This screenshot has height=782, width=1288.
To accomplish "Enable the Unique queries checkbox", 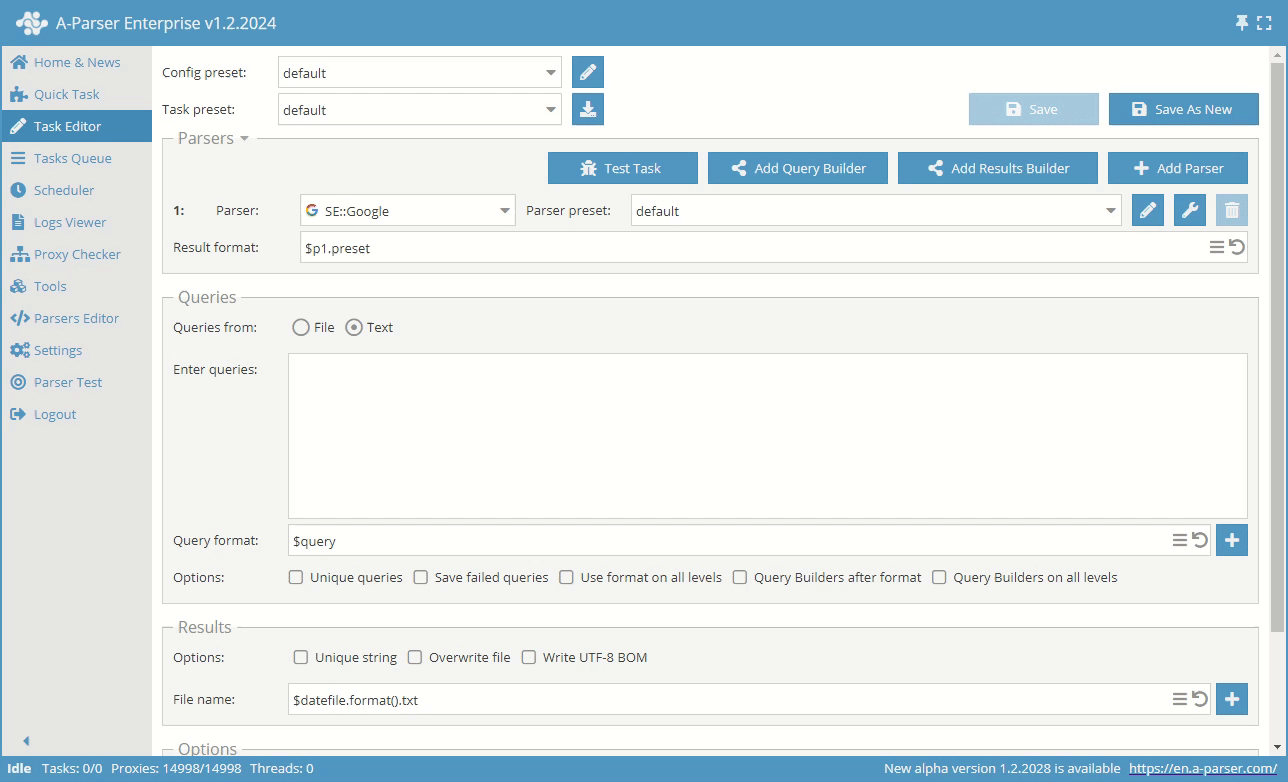I will pyautogui.click(x=296, y=577).
